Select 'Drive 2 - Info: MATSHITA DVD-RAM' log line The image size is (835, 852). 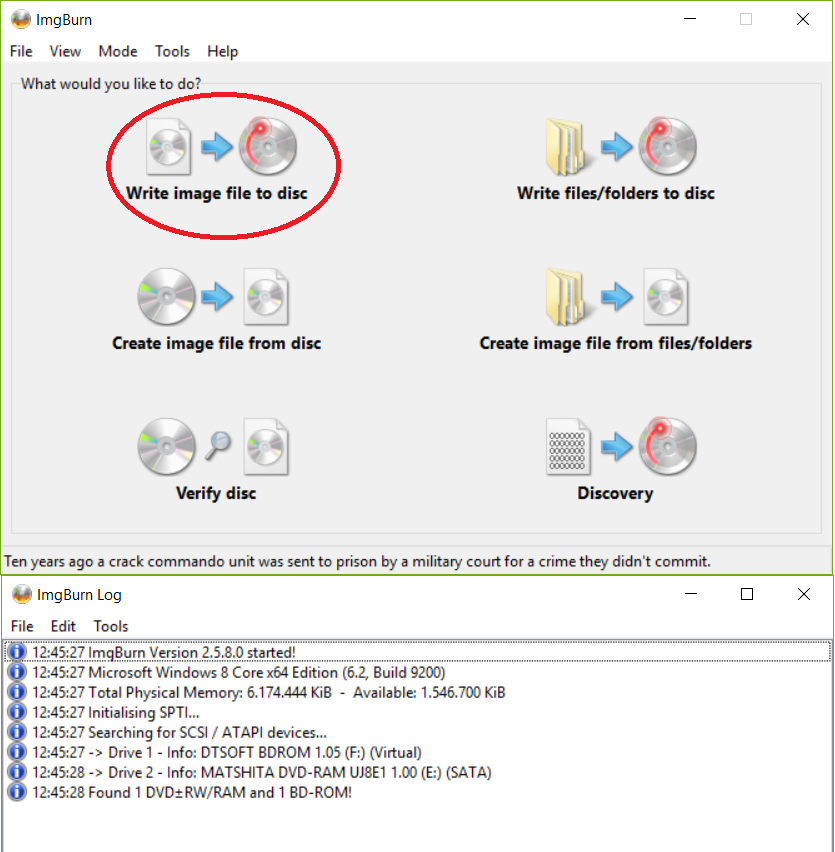(x=417, y=773)
